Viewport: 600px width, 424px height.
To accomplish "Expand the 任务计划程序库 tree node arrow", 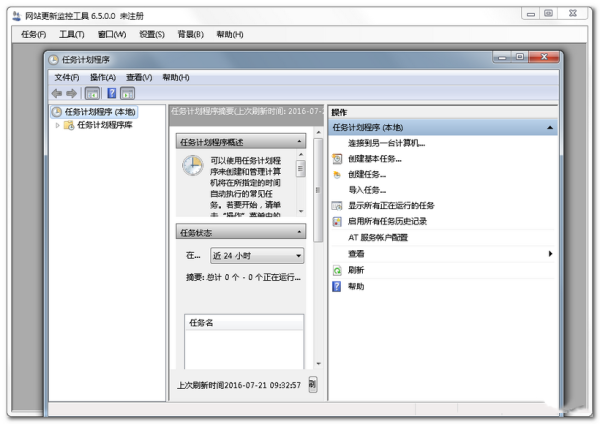I will (57, 125).
